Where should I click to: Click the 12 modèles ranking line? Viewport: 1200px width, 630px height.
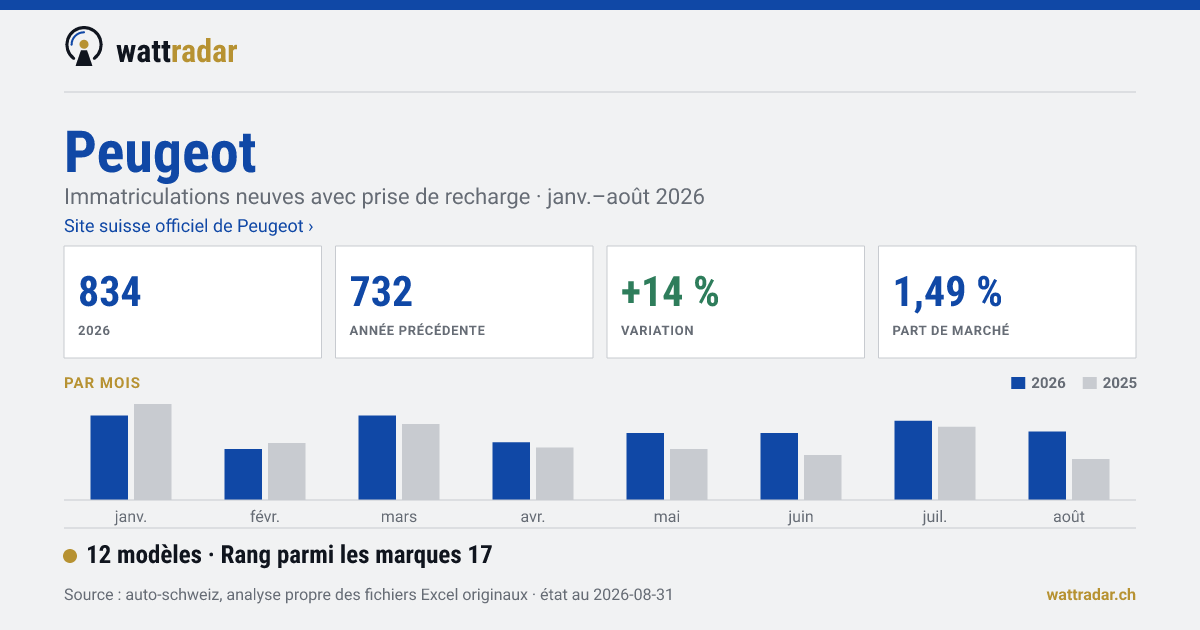pos(290,555)
